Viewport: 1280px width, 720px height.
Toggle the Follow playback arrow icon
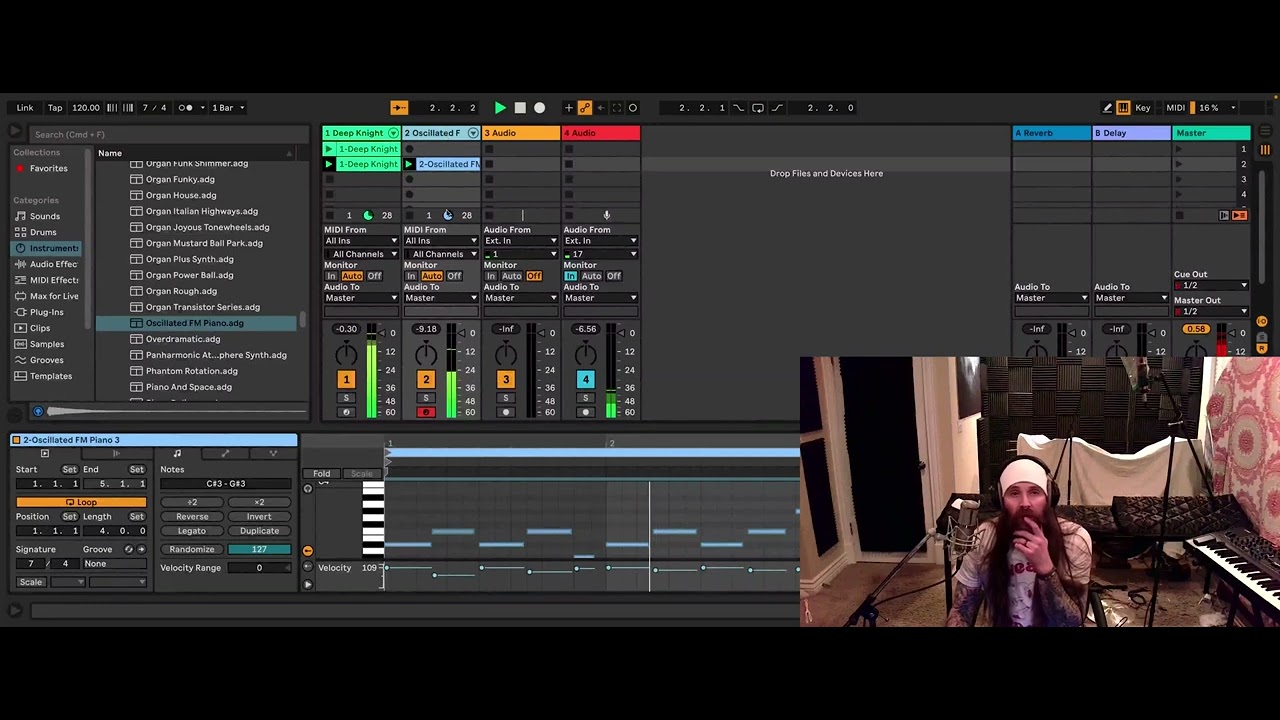point(399,107)
